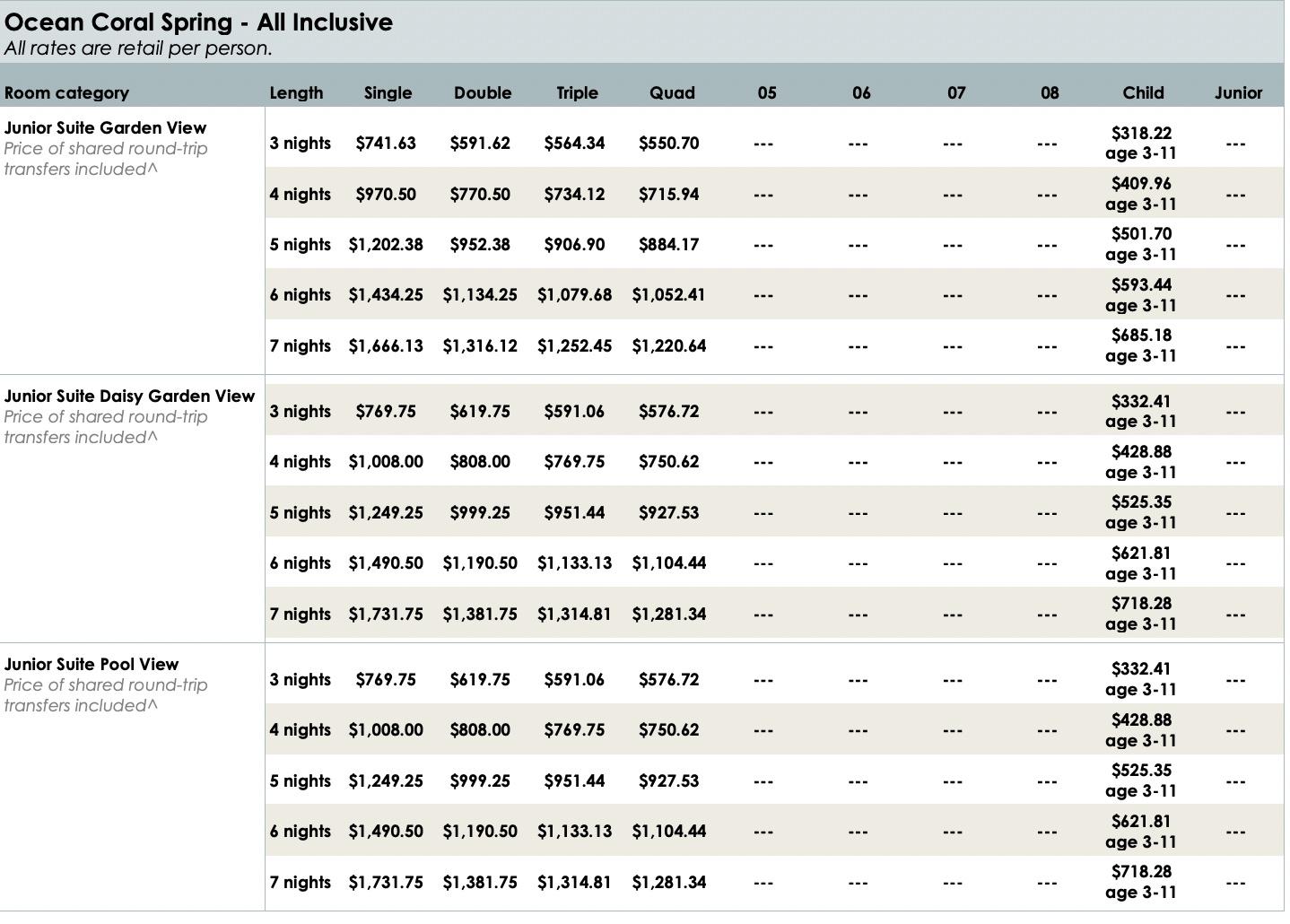The width and height of the screenshot is (1290, 924).
Task: Click the Single rate $1,434.25
Action: pos(386,295)
